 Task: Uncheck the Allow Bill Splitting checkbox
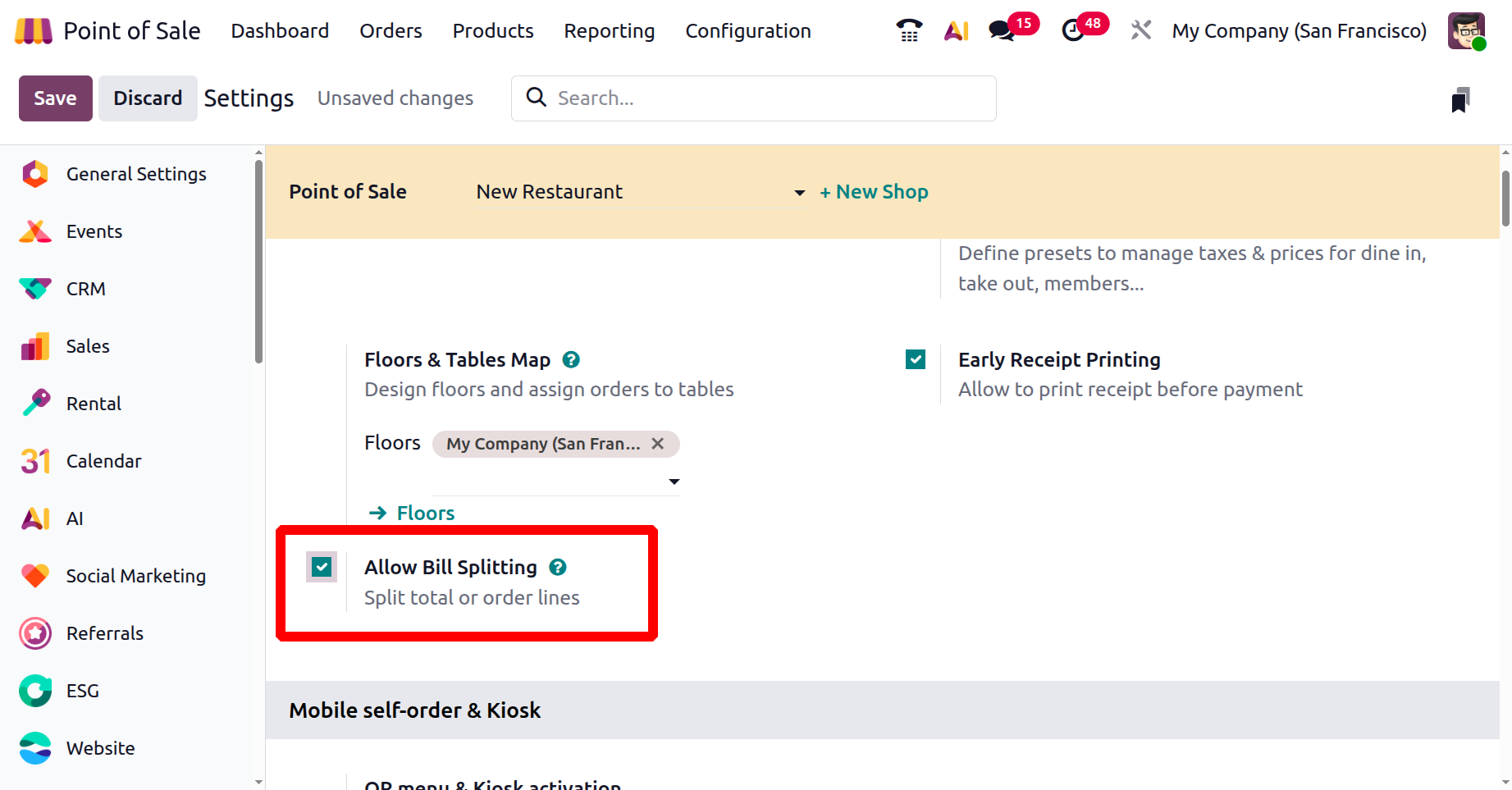(322, 567)
